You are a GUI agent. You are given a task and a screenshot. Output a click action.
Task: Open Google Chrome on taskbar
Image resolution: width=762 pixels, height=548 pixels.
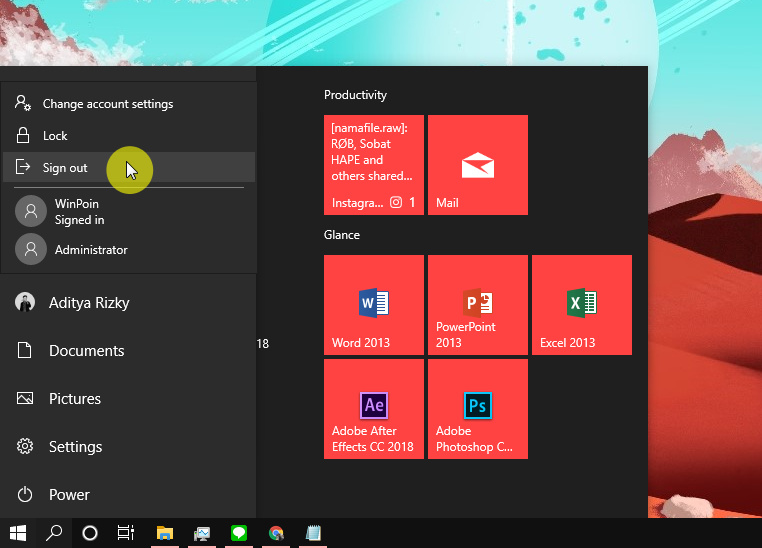(x=276, y=533)
